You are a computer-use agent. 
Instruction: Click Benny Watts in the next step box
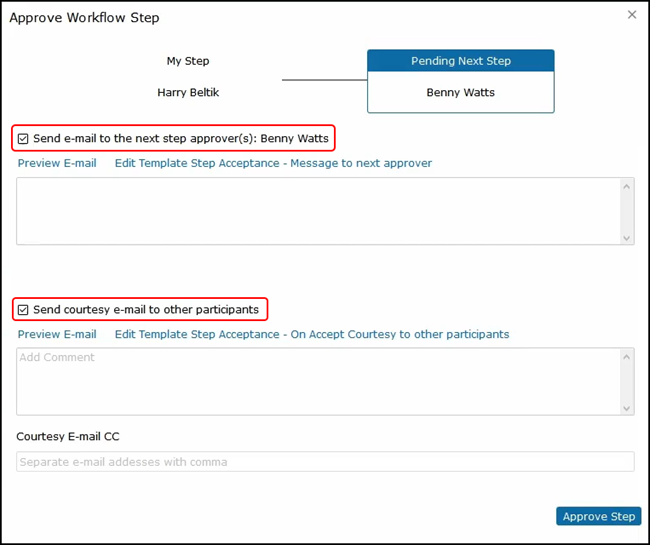coord(460,93)
